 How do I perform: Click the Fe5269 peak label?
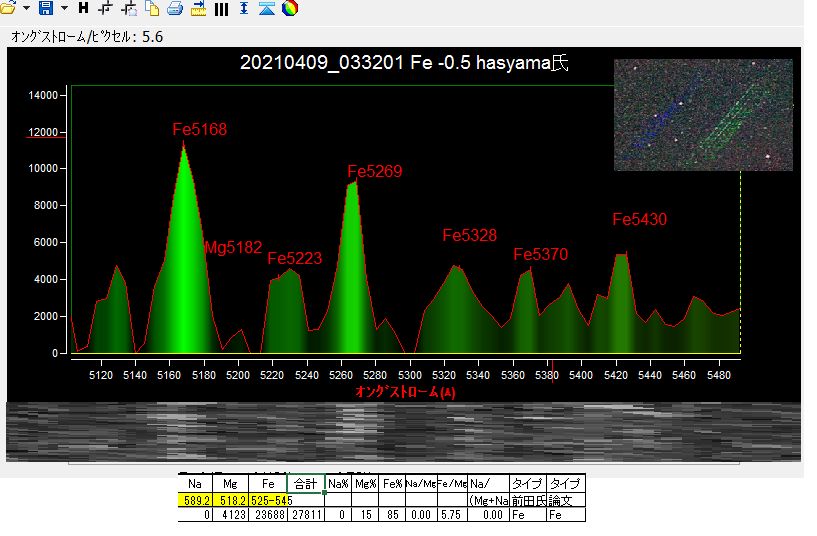point(374,171)
